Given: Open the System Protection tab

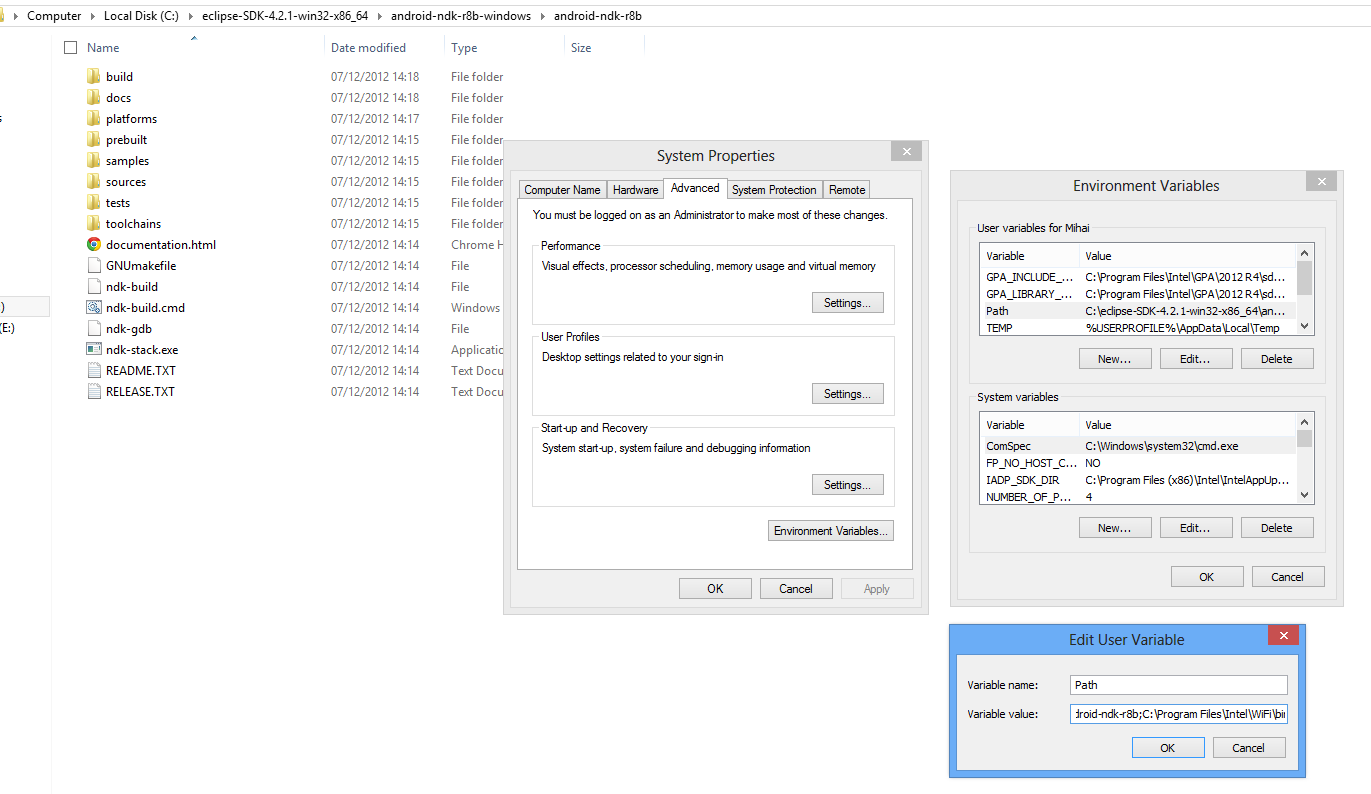Looking at the screenshot, I should 774,190.
